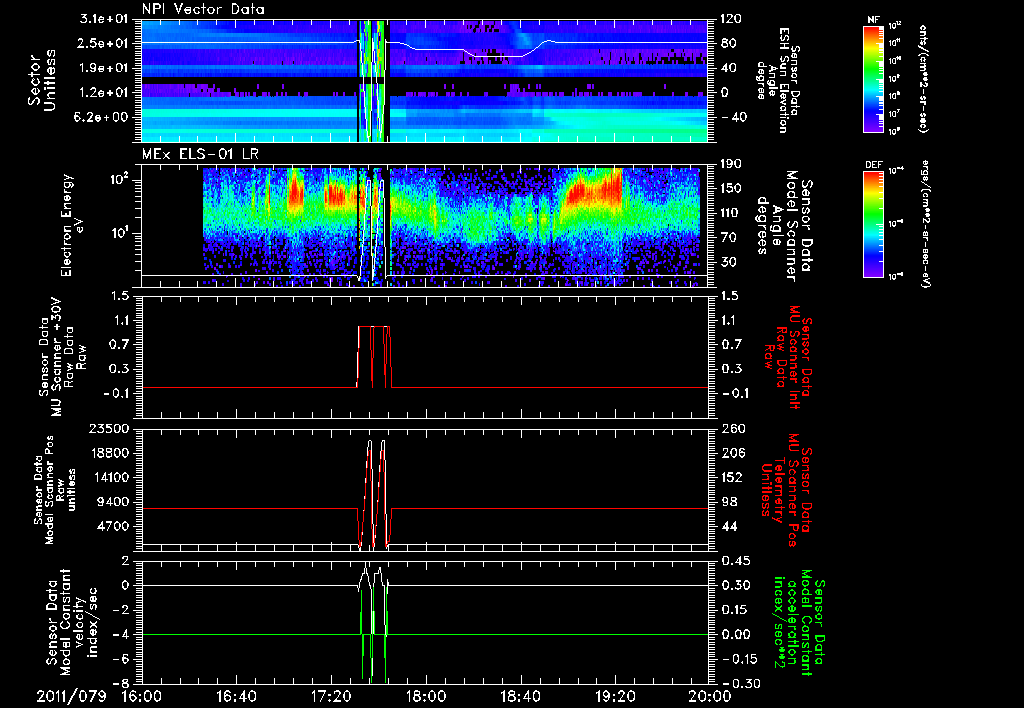Click the 16:40 time axis label
1024x708 pixels.
(x=236, y=696)
